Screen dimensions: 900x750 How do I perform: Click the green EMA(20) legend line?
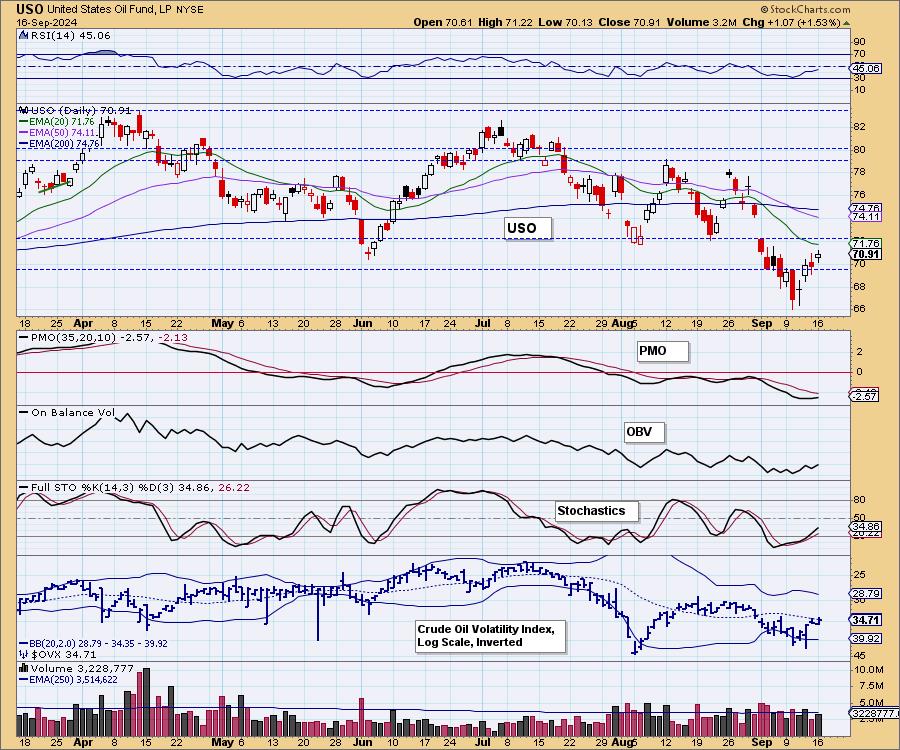pos(24,122)
